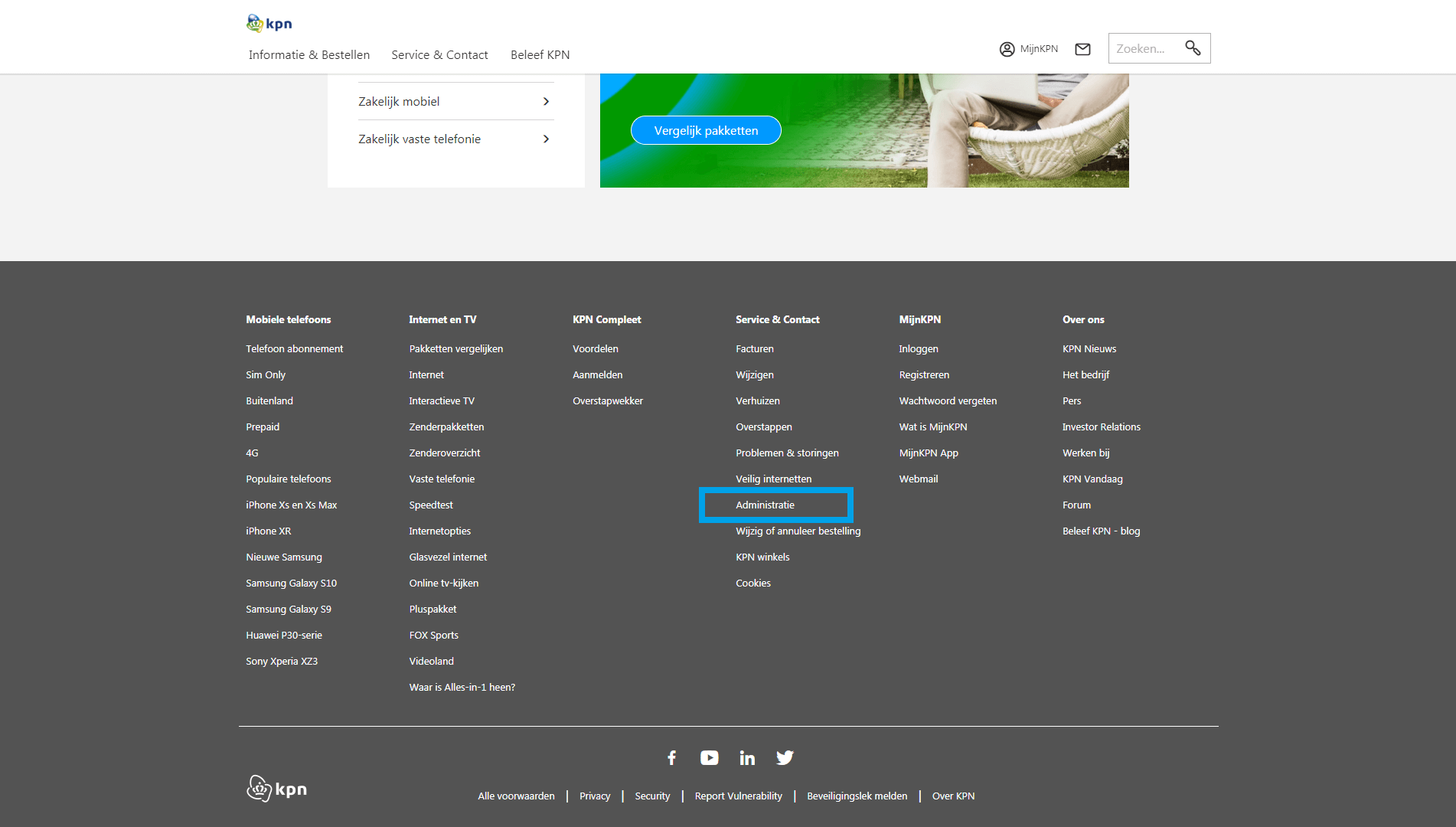This screenshot has width=1456, height=827.
Task: Open the Interactieve TV link
Action: (x=442, y=400)
